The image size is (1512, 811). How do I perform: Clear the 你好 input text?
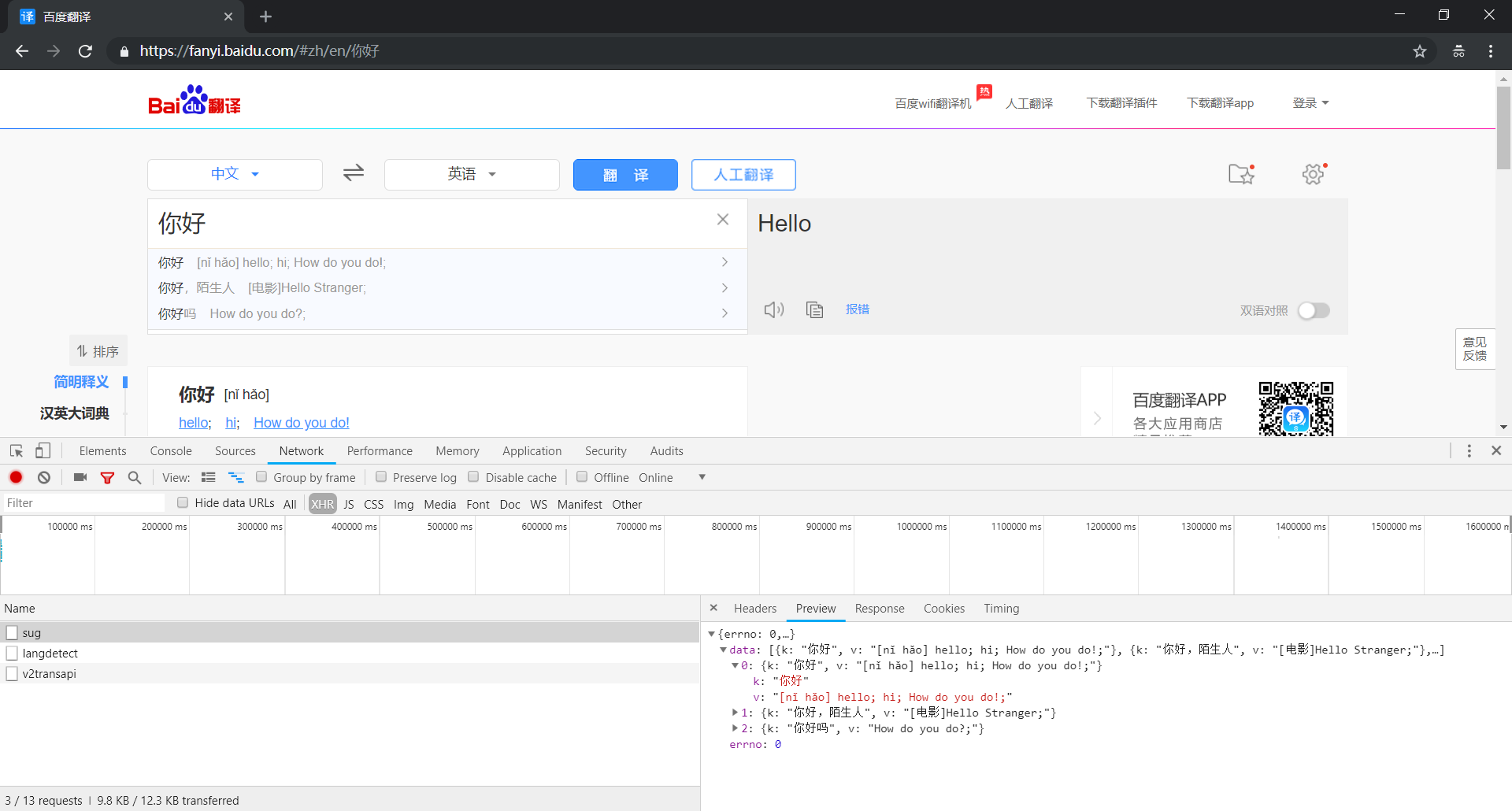click(723, 220)
